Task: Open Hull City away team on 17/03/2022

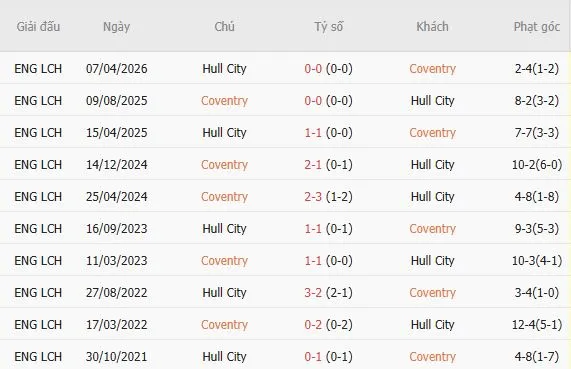Action: coord(432,325)
